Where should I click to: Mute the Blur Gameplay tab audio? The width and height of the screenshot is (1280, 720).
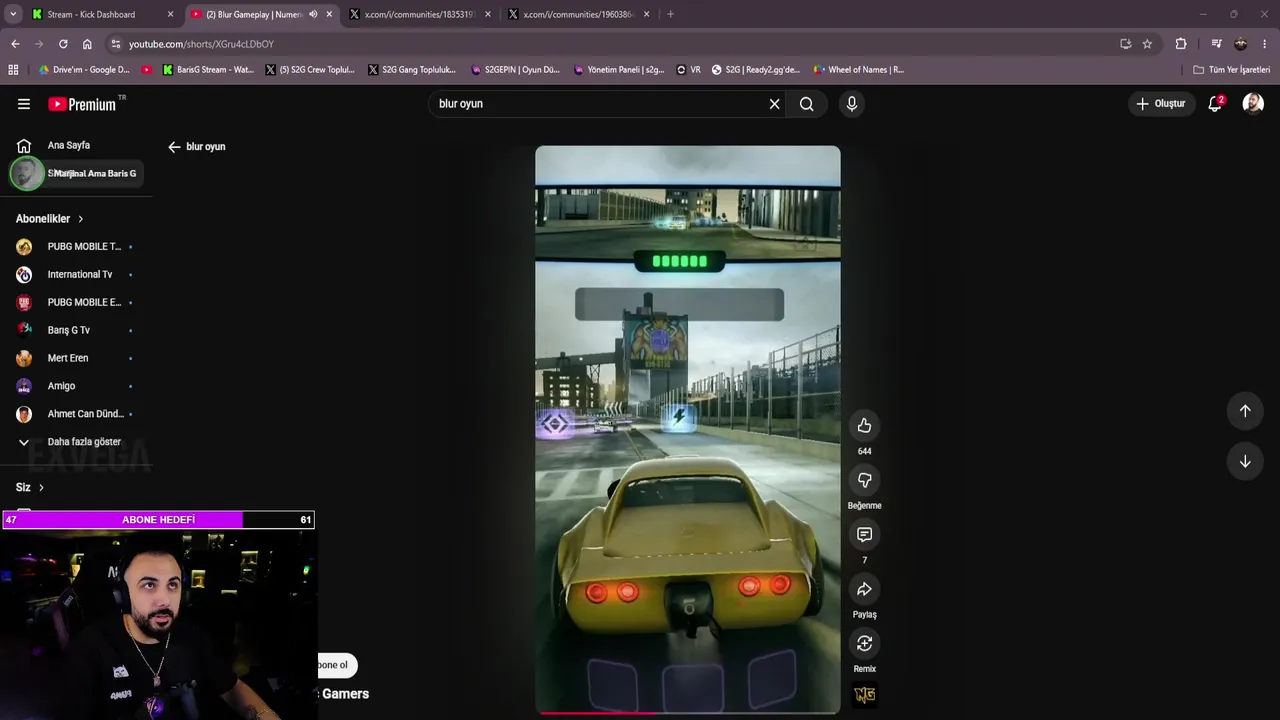coord(313,14)
